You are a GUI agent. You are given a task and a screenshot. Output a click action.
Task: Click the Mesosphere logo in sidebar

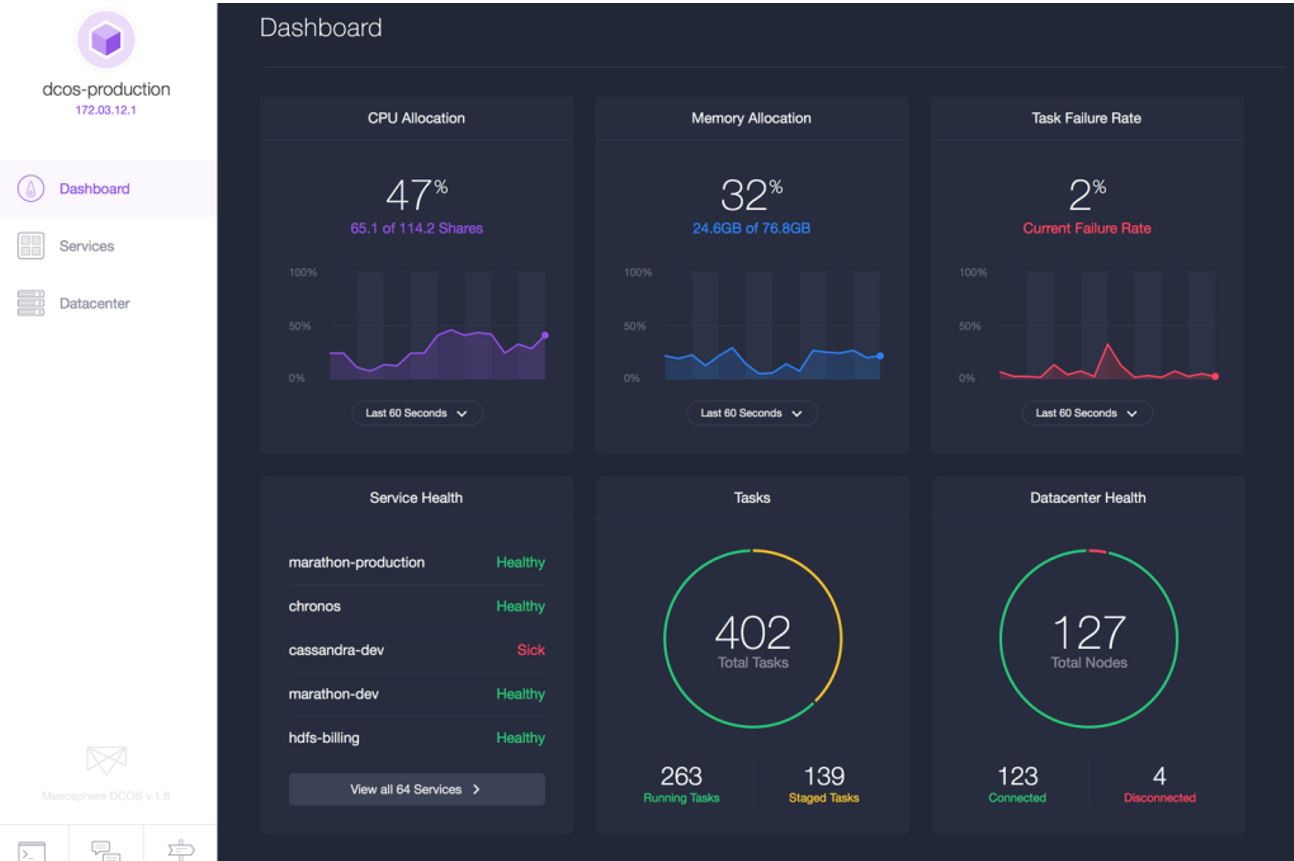pyautogui.click(x=107, y=763)
